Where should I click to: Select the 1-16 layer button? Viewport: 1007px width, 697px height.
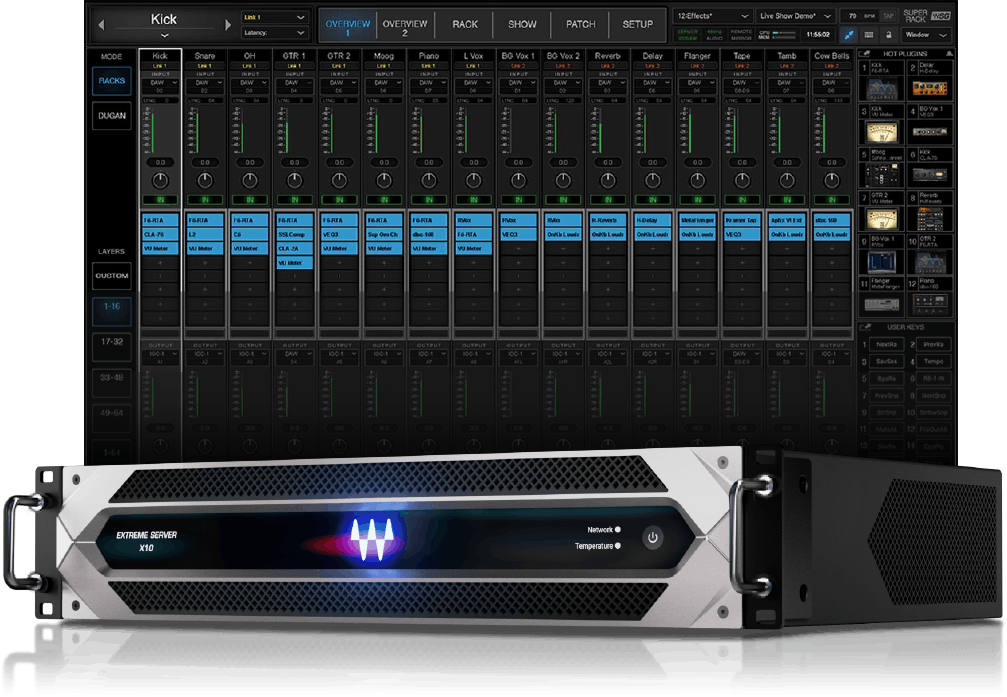(x=112, y=310)
